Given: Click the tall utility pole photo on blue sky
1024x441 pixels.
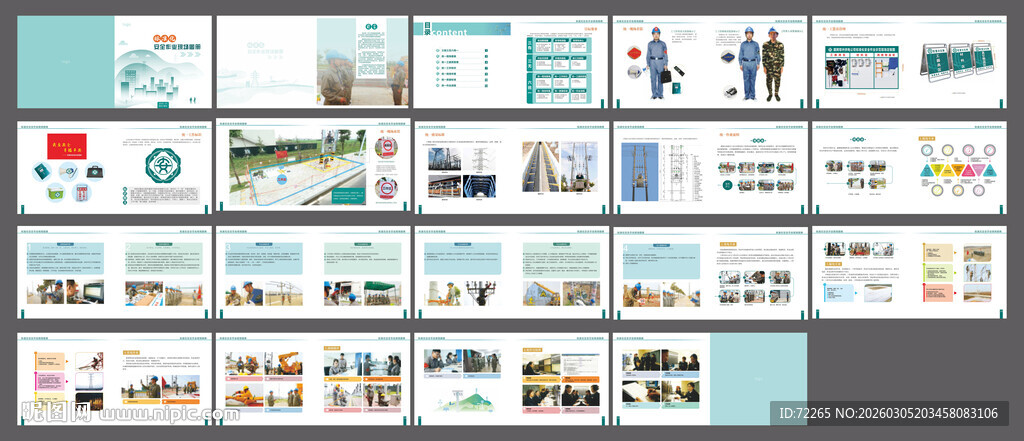Looking at the screenshot, I should click(638, 172).
